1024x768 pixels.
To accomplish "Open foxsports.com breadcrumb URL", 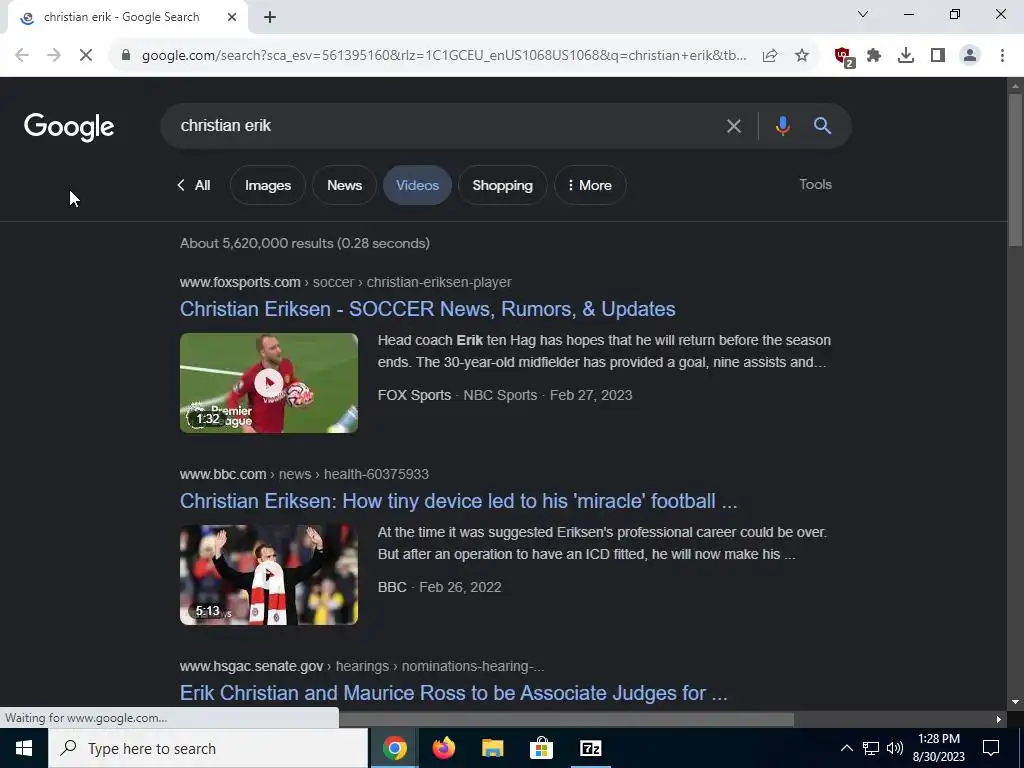I will point(345,282).
